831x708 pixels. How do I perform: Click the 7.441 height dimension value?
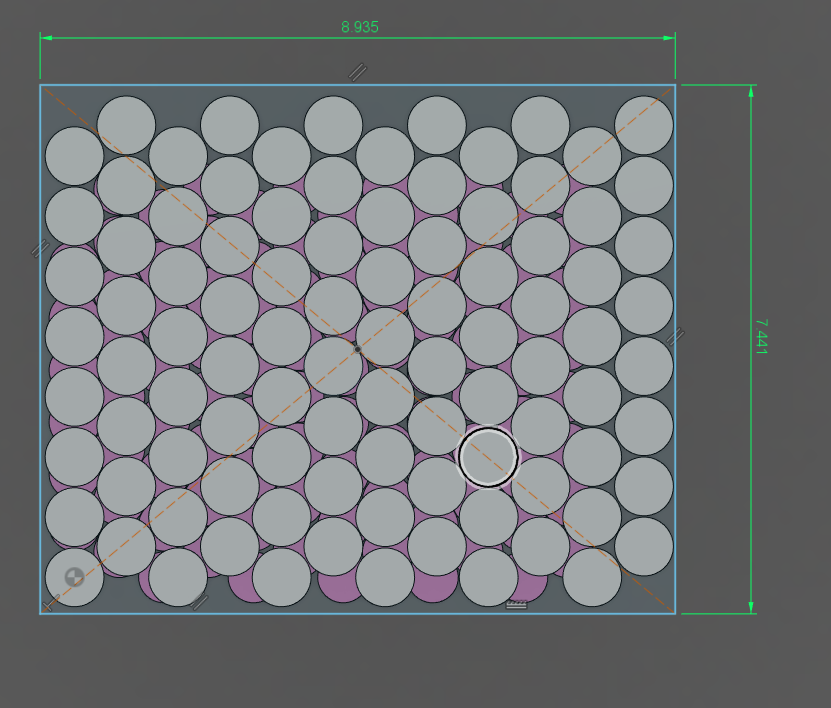tap(761, 337)
